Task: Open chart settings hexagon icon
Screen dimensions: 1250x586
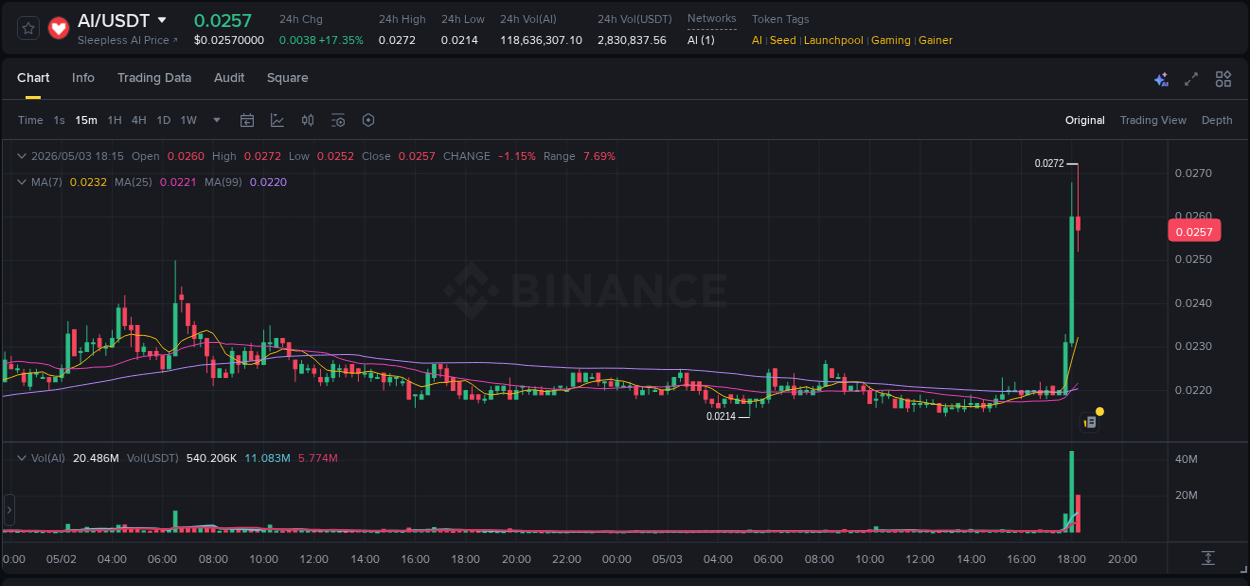Action: [368, 120]
